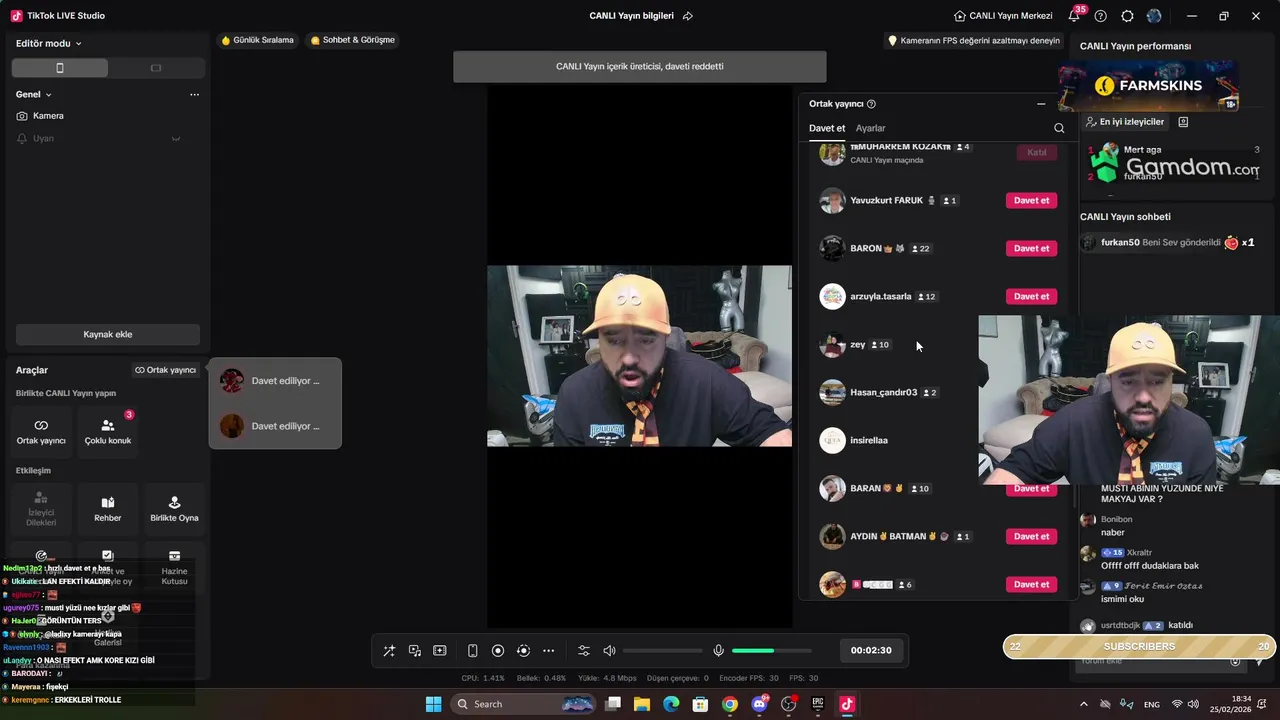Click the Ortak yayıncı link button beside Araçlar

(x=166, y=370)
